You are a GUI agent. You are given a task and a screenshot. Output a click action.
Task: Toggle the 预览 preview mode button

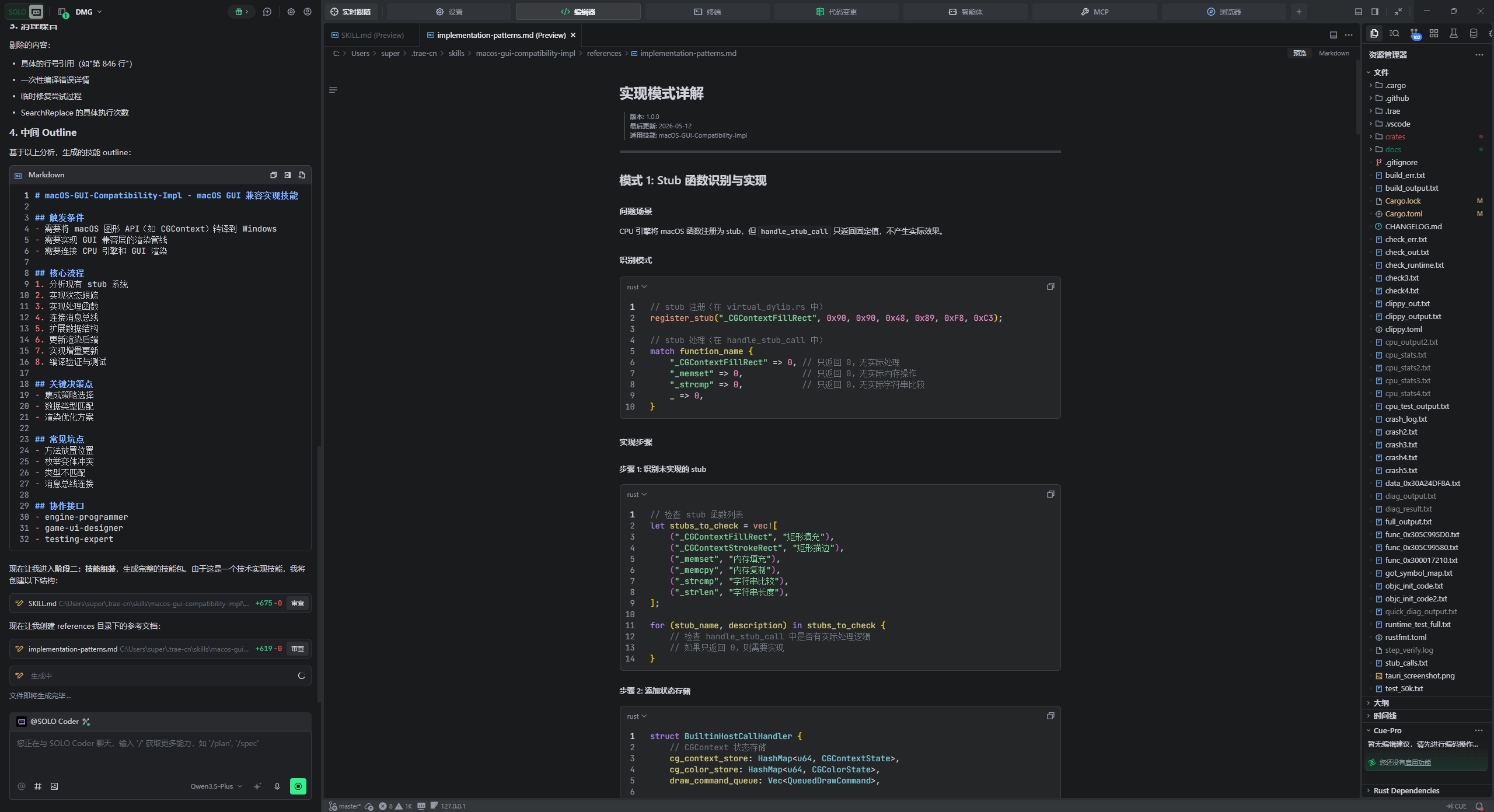1299,53
